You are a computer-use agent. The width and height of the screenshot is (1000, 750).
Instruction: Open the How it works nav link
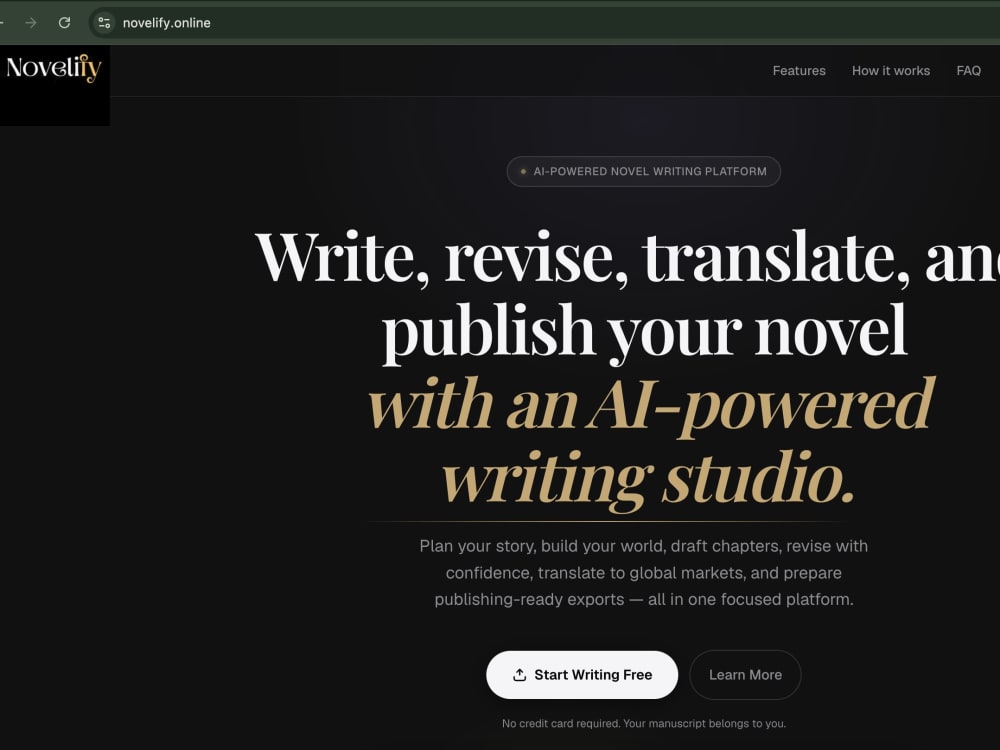[x=891, y=71]
